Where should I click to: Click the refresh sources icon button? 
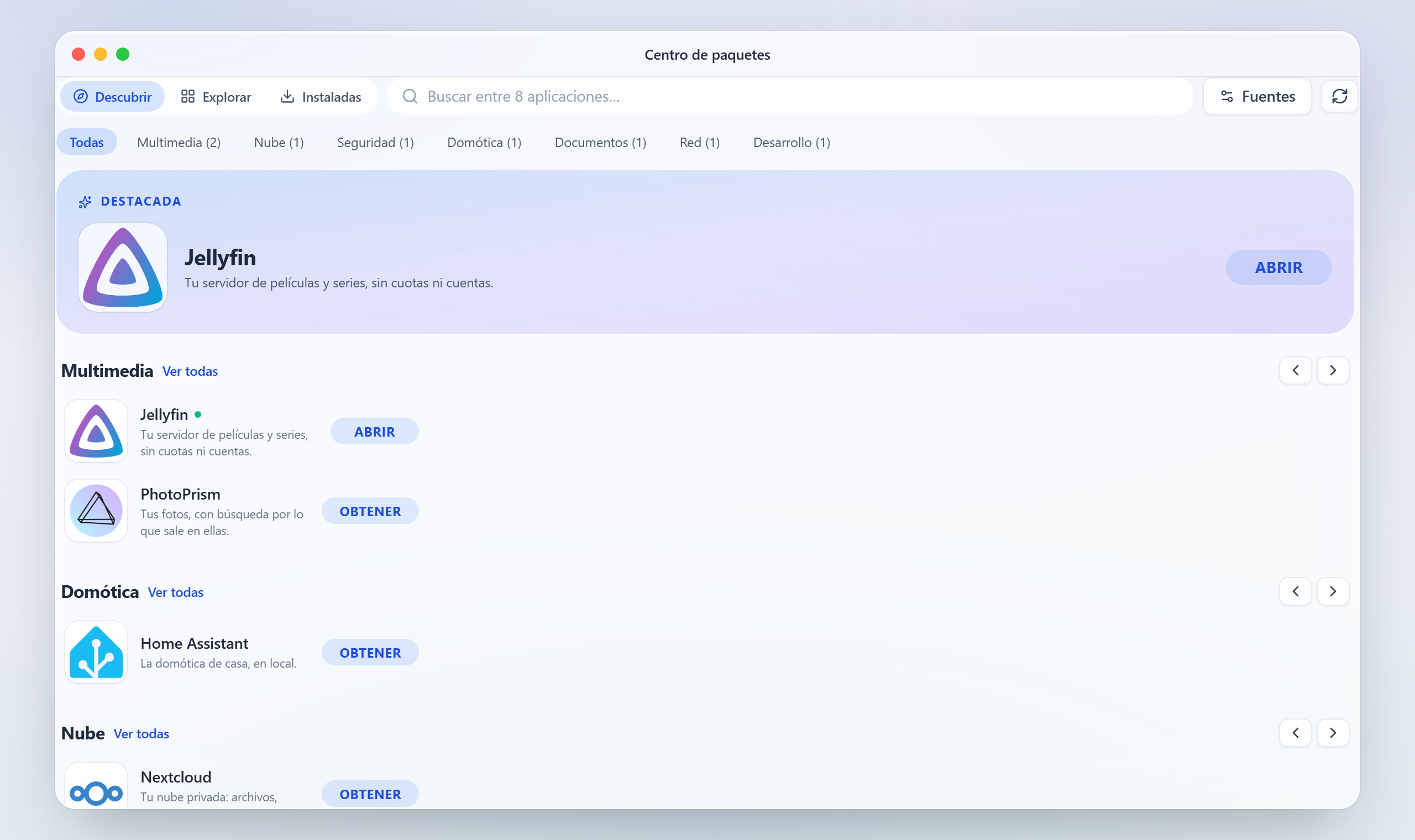pos(1339,96)
